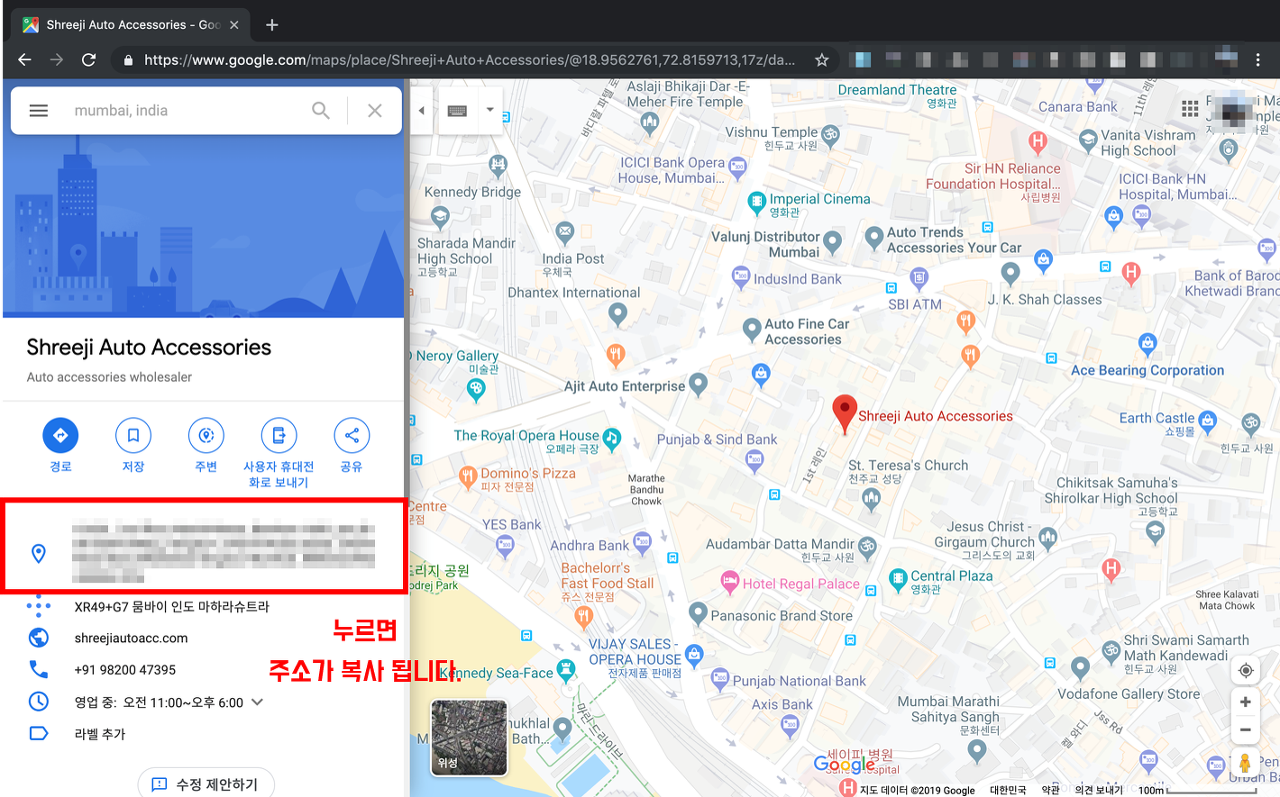Zoom out with the minus button

coord(1245,730)
